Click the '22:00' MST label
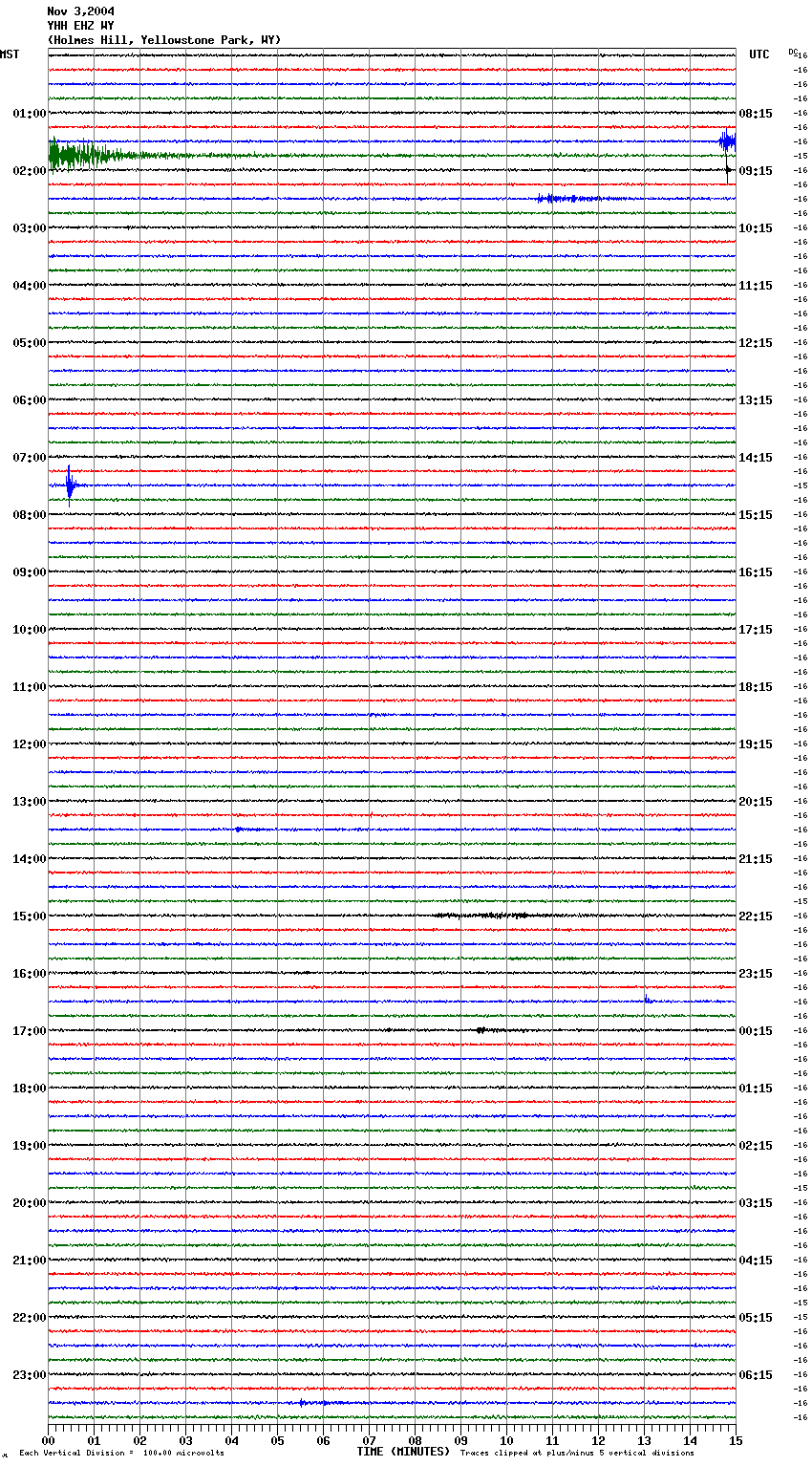 click(x=30, y=1318)
